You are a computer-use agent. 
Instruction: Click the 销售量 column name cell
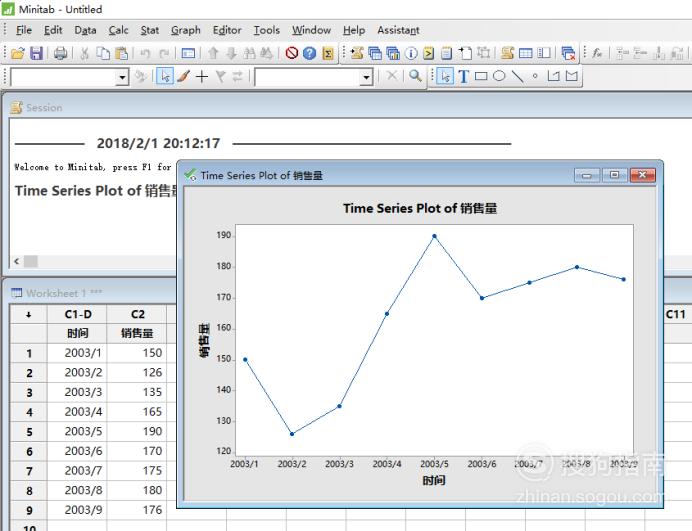pyautogui.click(x=137, y=333)
